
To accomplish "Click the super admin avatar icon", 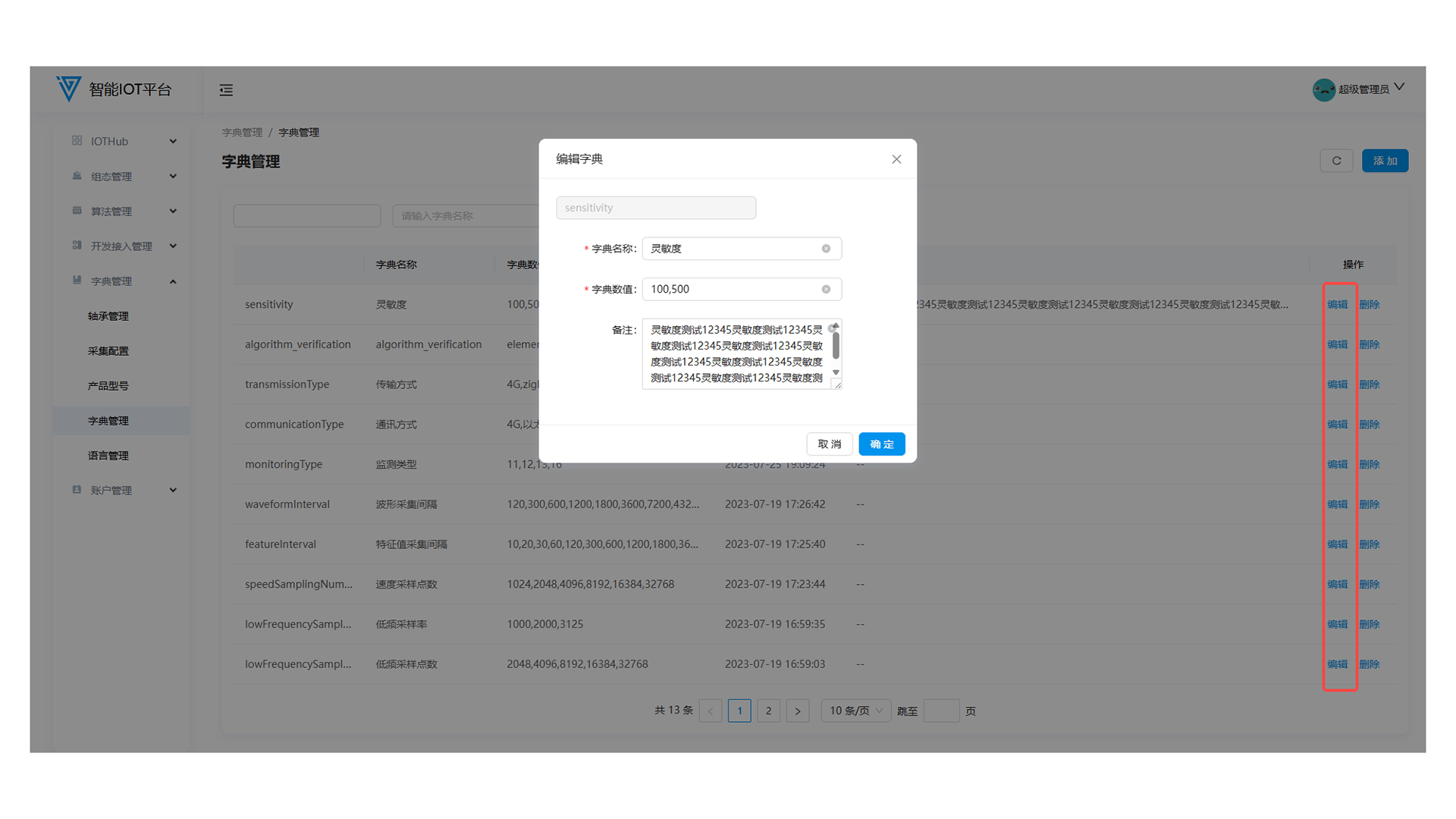I will click(x=1323, y=89).
